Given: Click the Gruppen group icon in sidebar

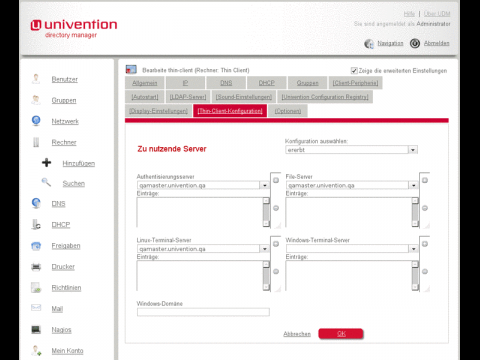Looking at the screenshot, I should (x=36, y=100).
